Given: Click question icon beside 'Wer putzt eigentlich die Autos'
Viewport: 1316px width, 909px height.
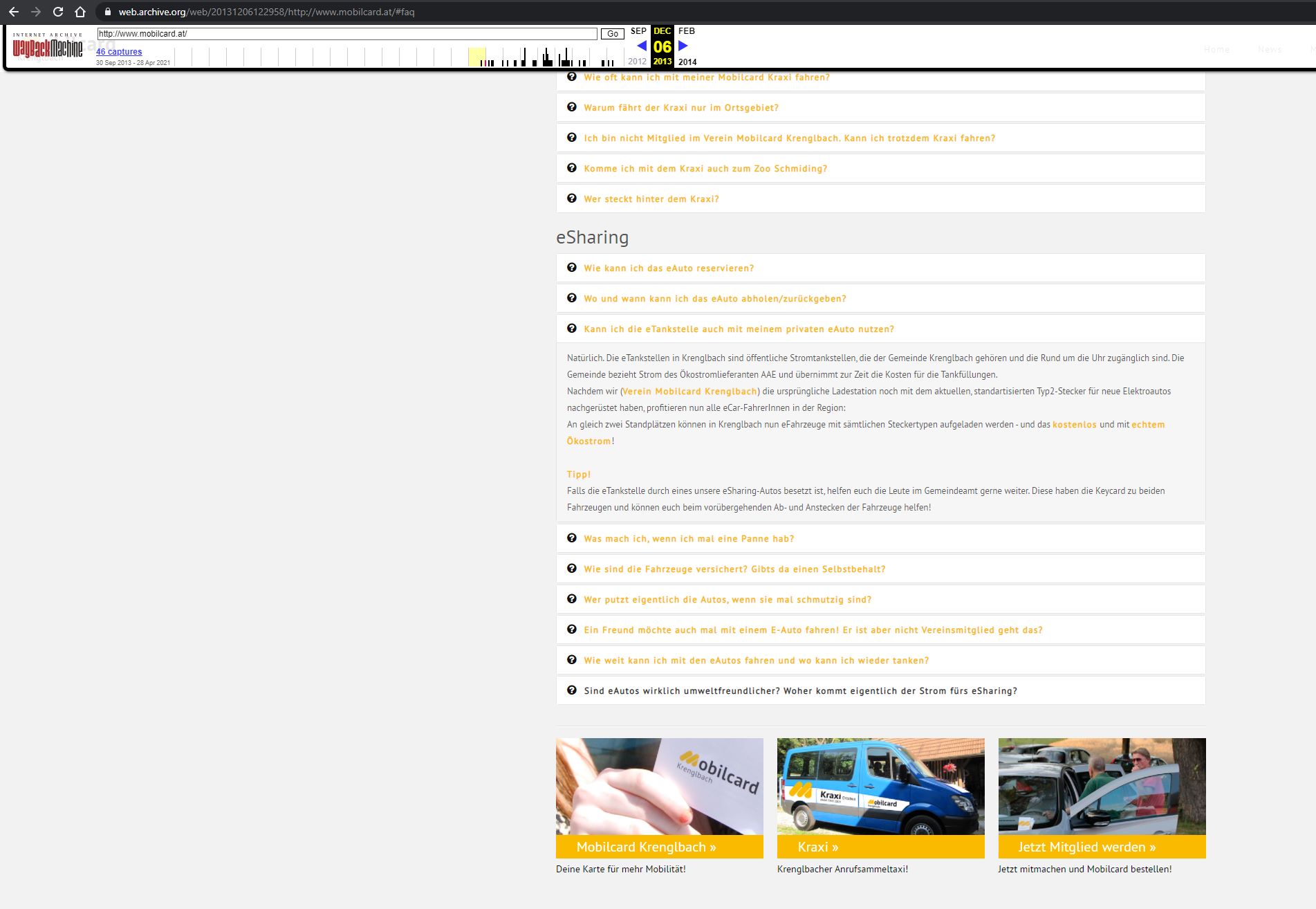Looking at the screenshot, I should tap(571, 599).
